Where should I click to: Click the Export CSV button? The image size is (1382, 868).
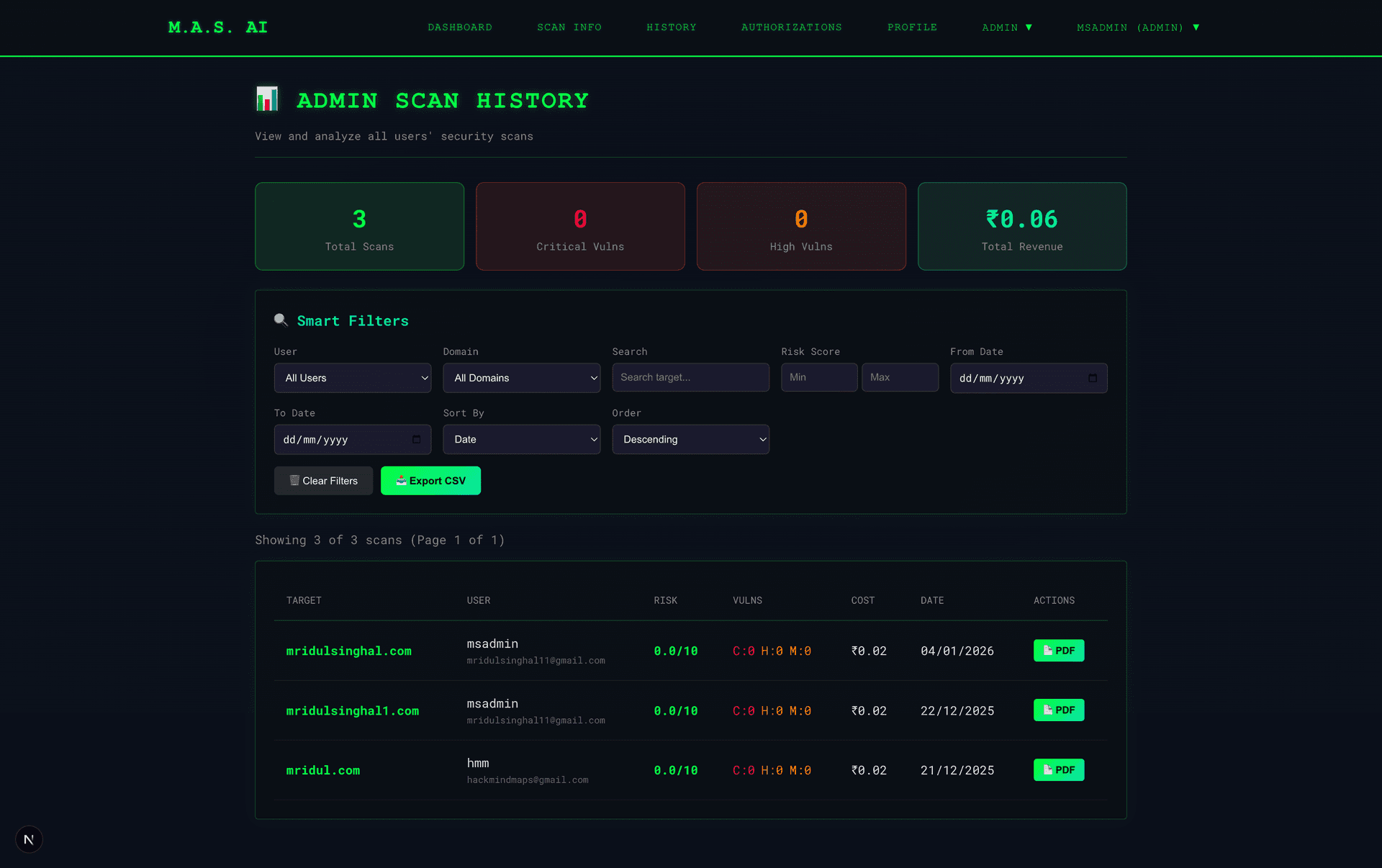pos(430,480)
